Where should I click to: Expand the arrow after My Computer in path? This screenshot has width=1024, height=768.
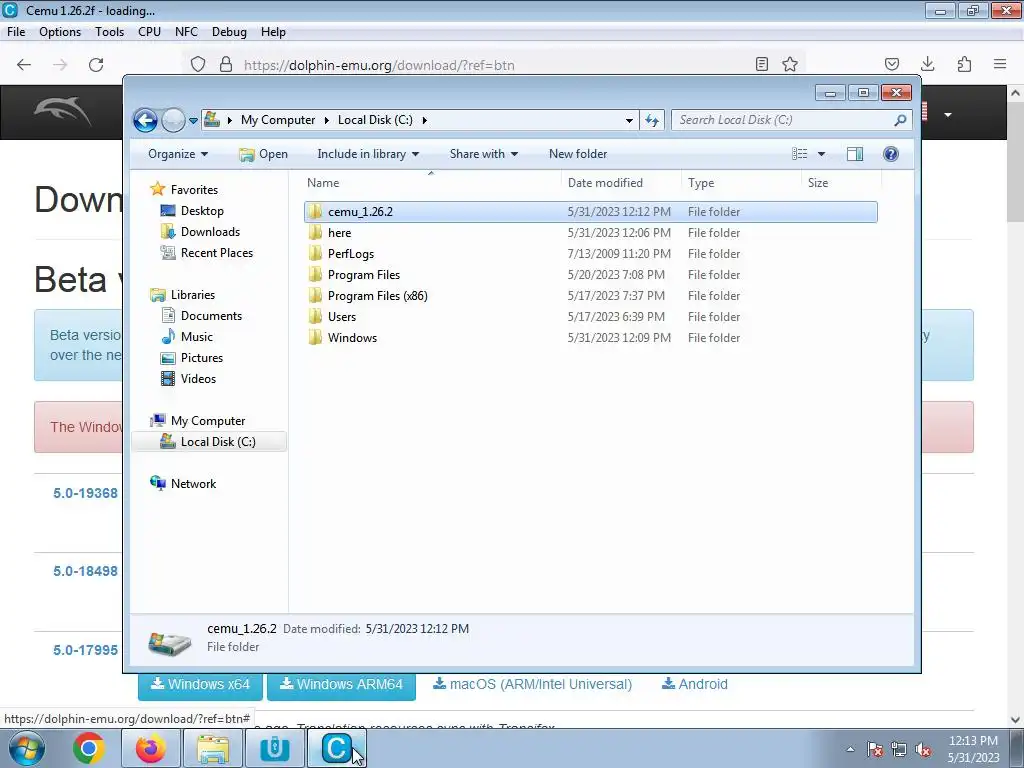(x=327, y=120)
